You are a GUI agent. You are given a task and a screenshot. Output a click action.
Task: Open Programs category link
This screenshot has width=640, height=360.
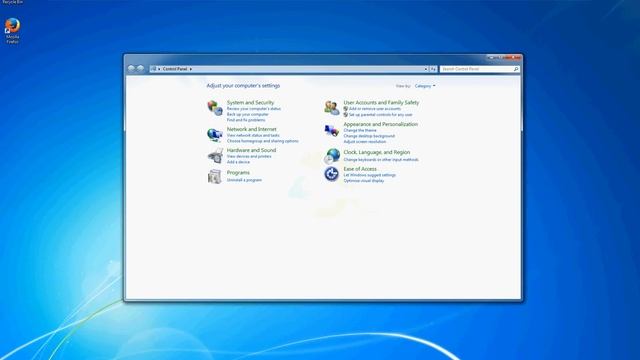(x=238, y=173)
